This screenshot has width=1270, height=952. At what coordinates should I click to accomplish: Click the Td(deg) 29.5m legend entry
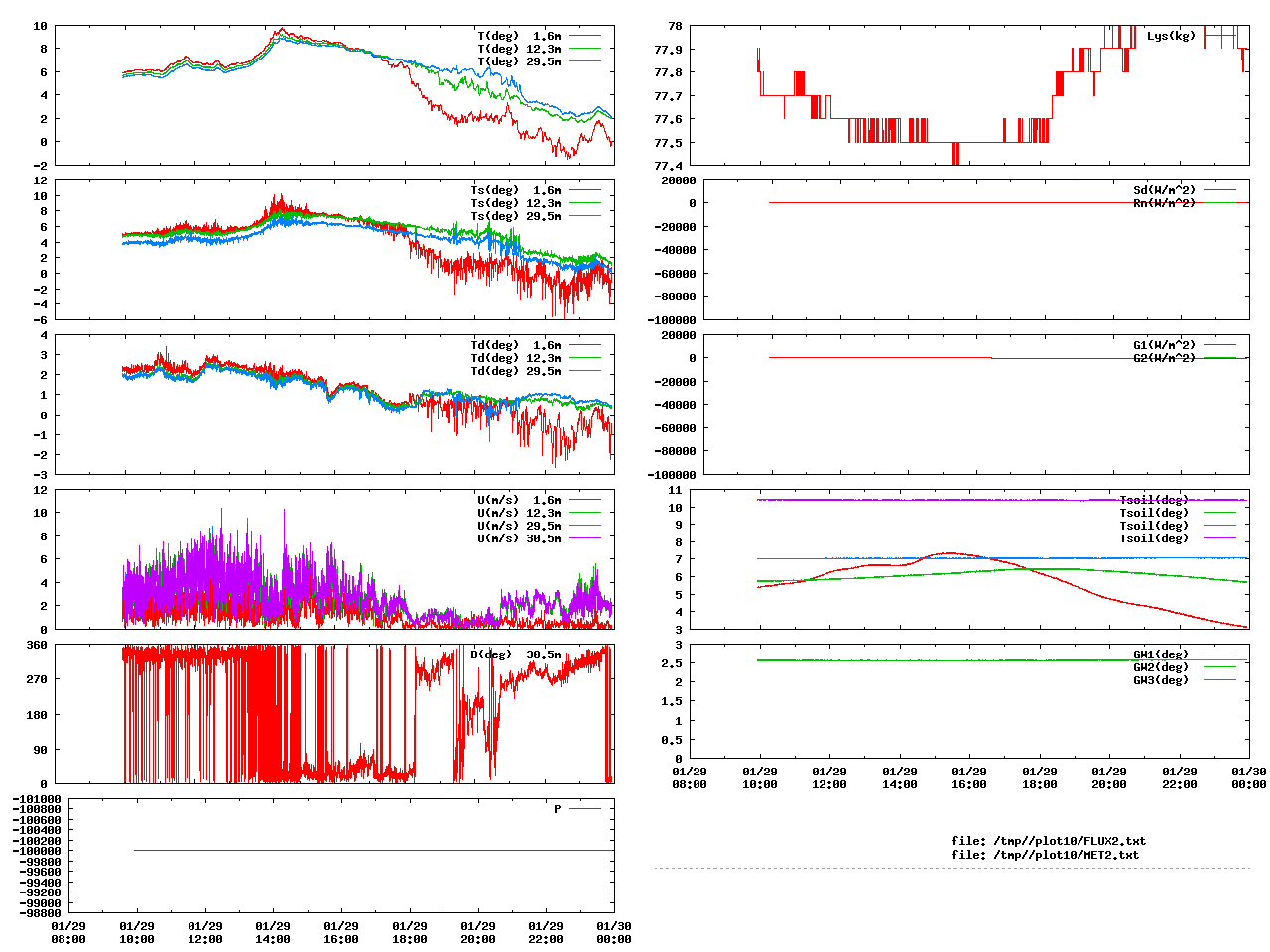click(516, 371)
